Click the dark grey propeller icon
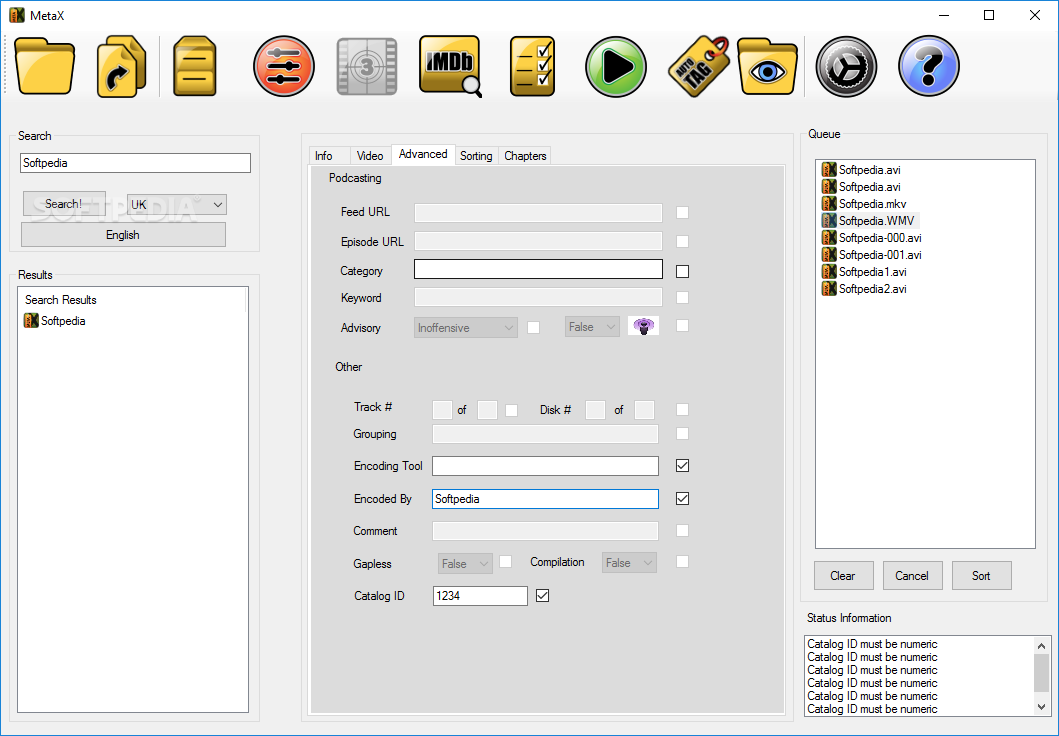This screenshot has width=1059, height=736. pyautogui.click(x=846, y=66)
